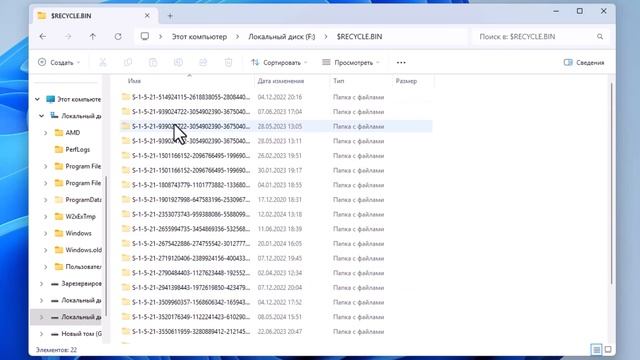Select PerfLogs folder in sidebar
This screenshot has width=640, height=360.
pyautogui.click(x=78, y=149)
